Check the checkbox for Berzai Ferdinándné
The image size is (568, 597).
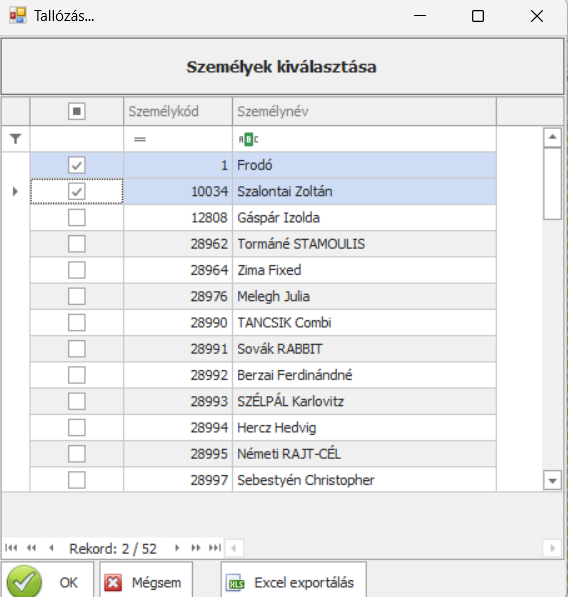[77, 375]
